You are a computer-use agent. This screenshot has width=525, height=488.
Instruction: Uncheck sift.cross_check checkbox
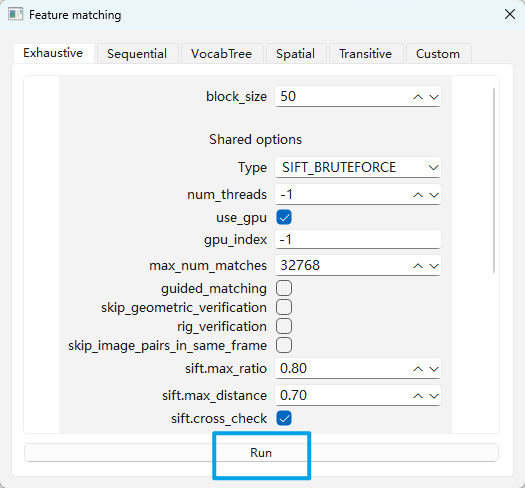[x=284, y=418]
